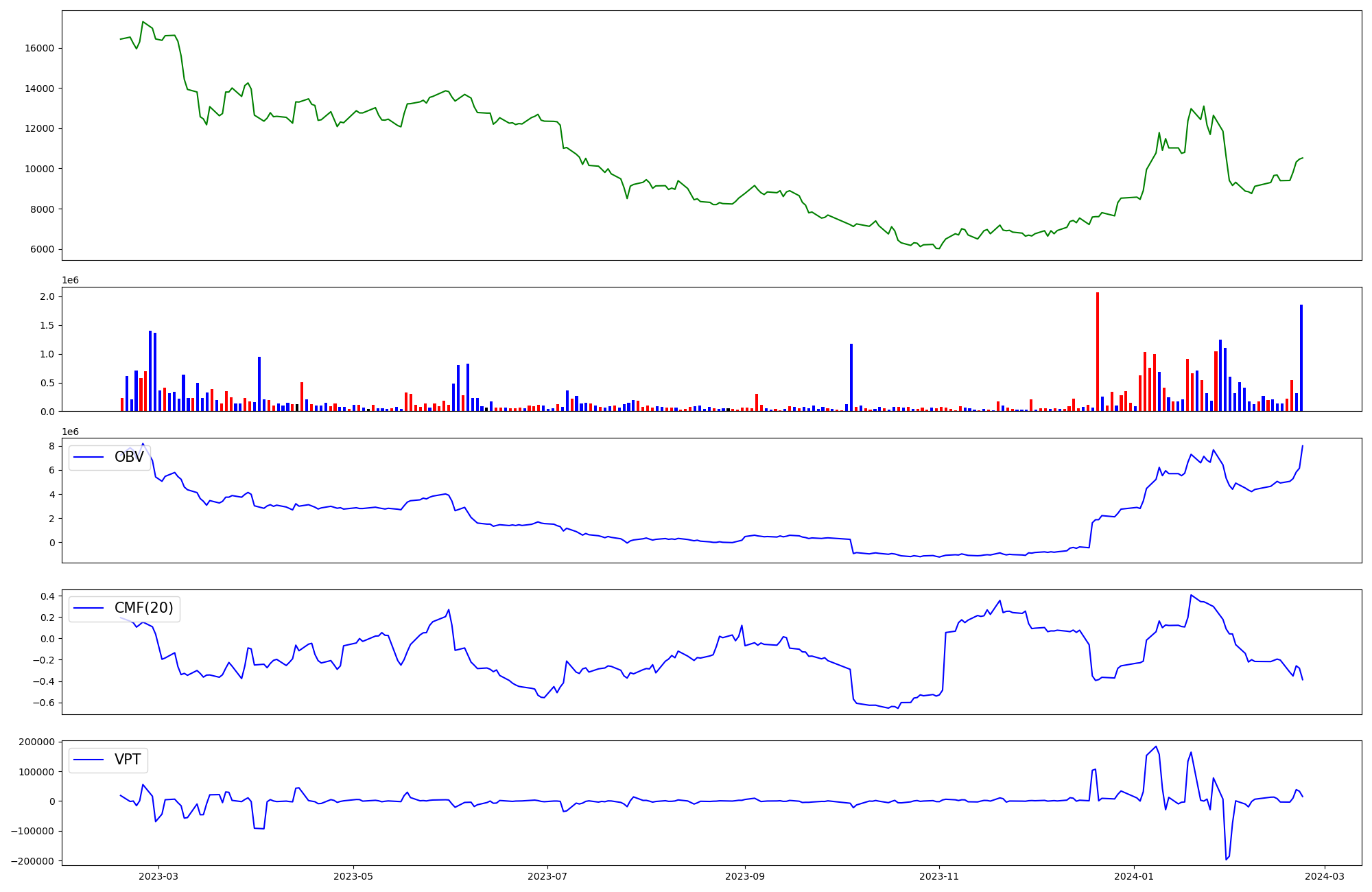Click the blue line sample in OBV legend

click(x=88, y=457)
